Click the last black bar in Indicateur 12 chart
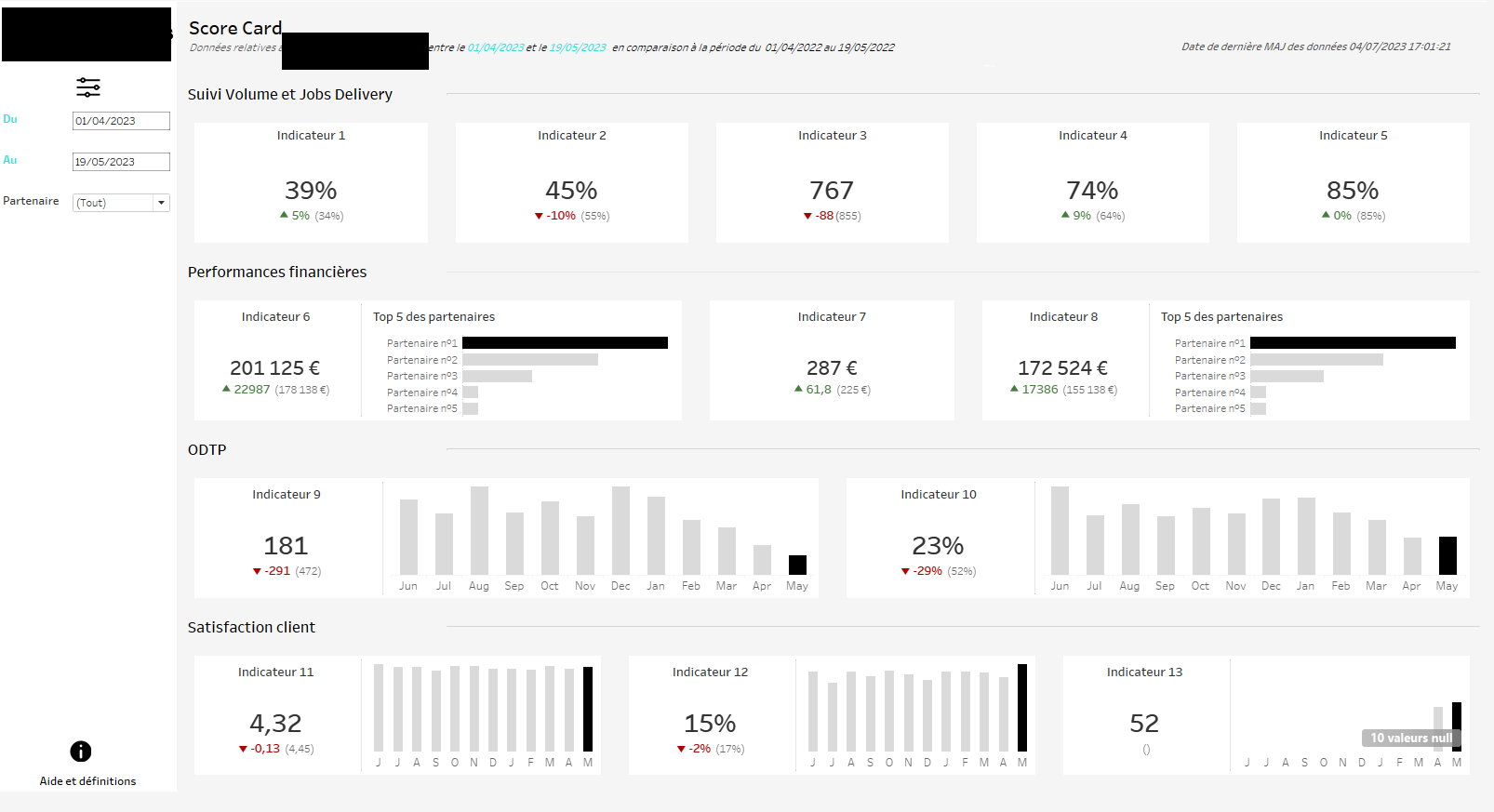The height and width of the screenshot is (812, 1494). pyautogui.click(x=1022, y=707)
